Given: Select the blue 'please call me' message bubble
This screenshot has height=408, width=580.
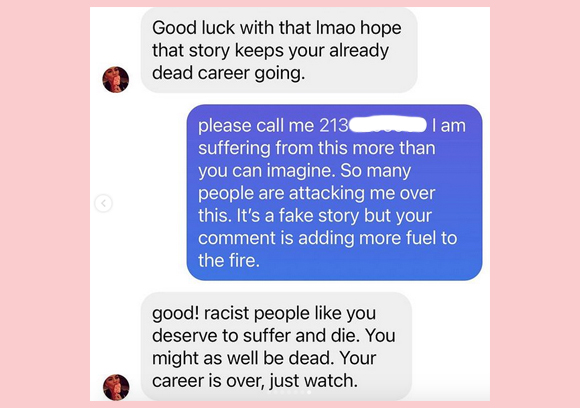Looking at the screenshot, I should 334,192.
